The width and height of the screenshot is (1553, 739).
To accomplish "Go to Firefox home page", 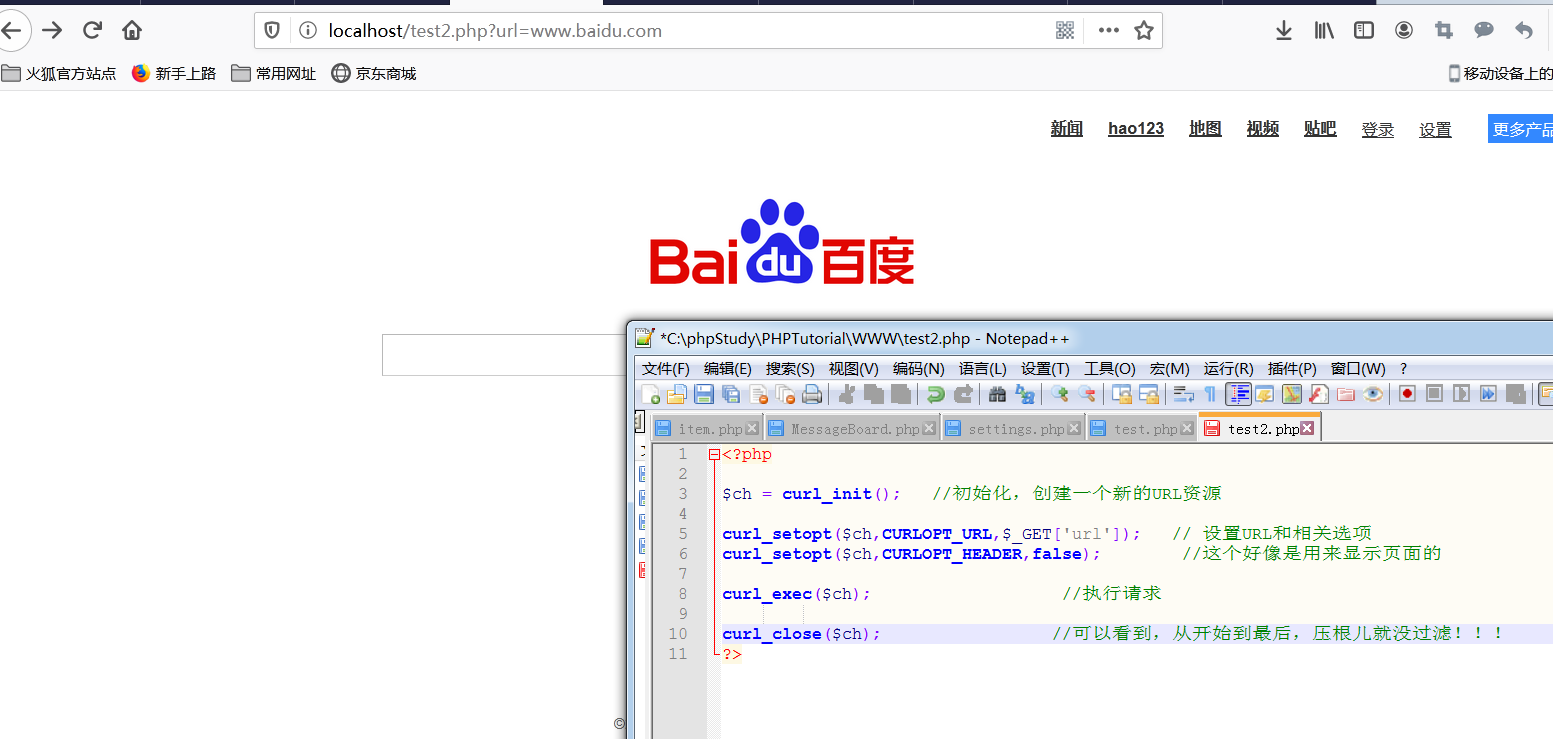I will 132,30.
